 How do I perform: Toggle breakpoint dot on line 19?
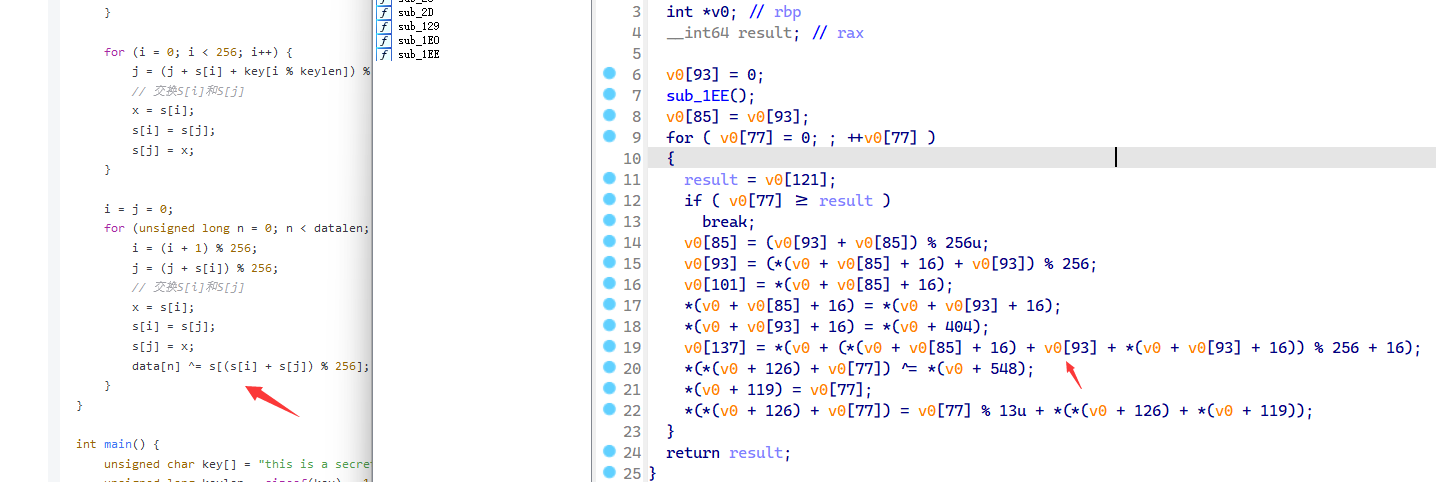pos(608,347)
